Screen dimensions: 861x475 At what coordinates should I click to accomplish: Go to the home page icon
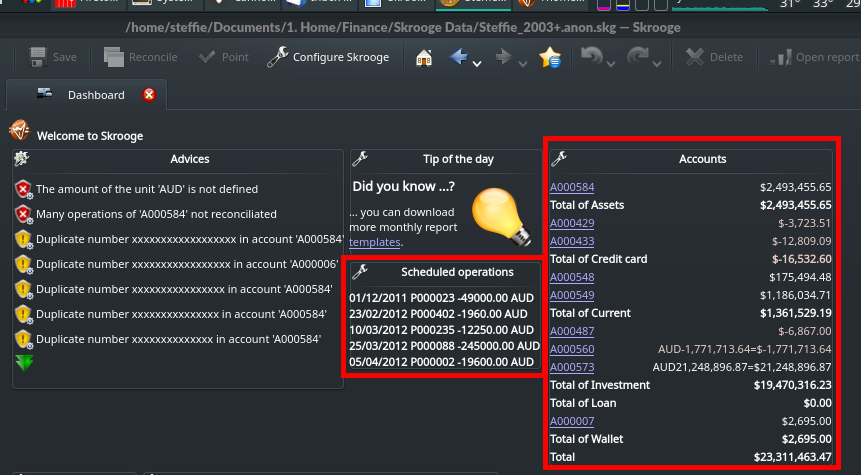(x=424, y=57)
